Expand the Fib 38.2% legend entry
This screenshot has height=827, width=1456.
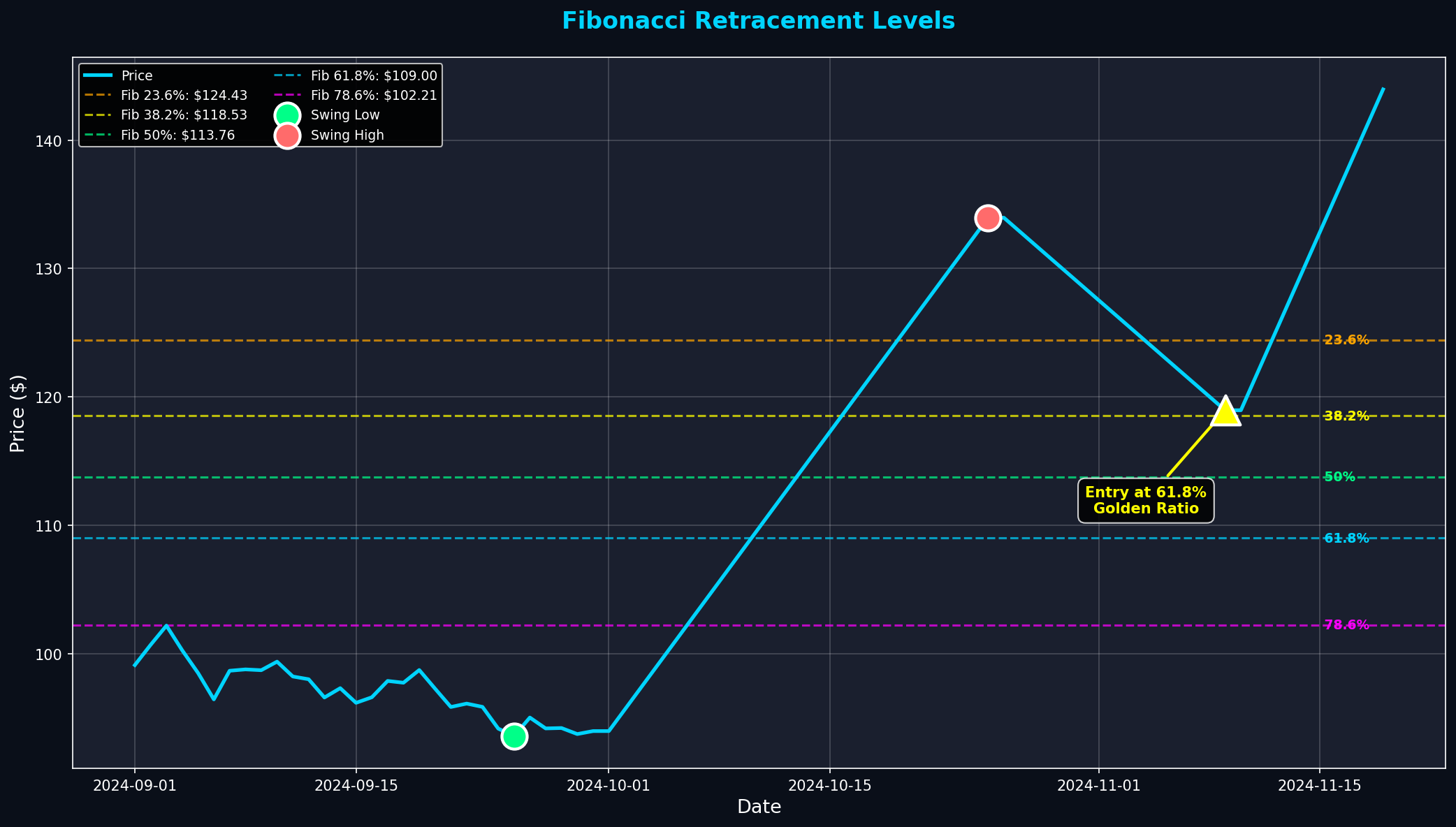pos(183,115)
